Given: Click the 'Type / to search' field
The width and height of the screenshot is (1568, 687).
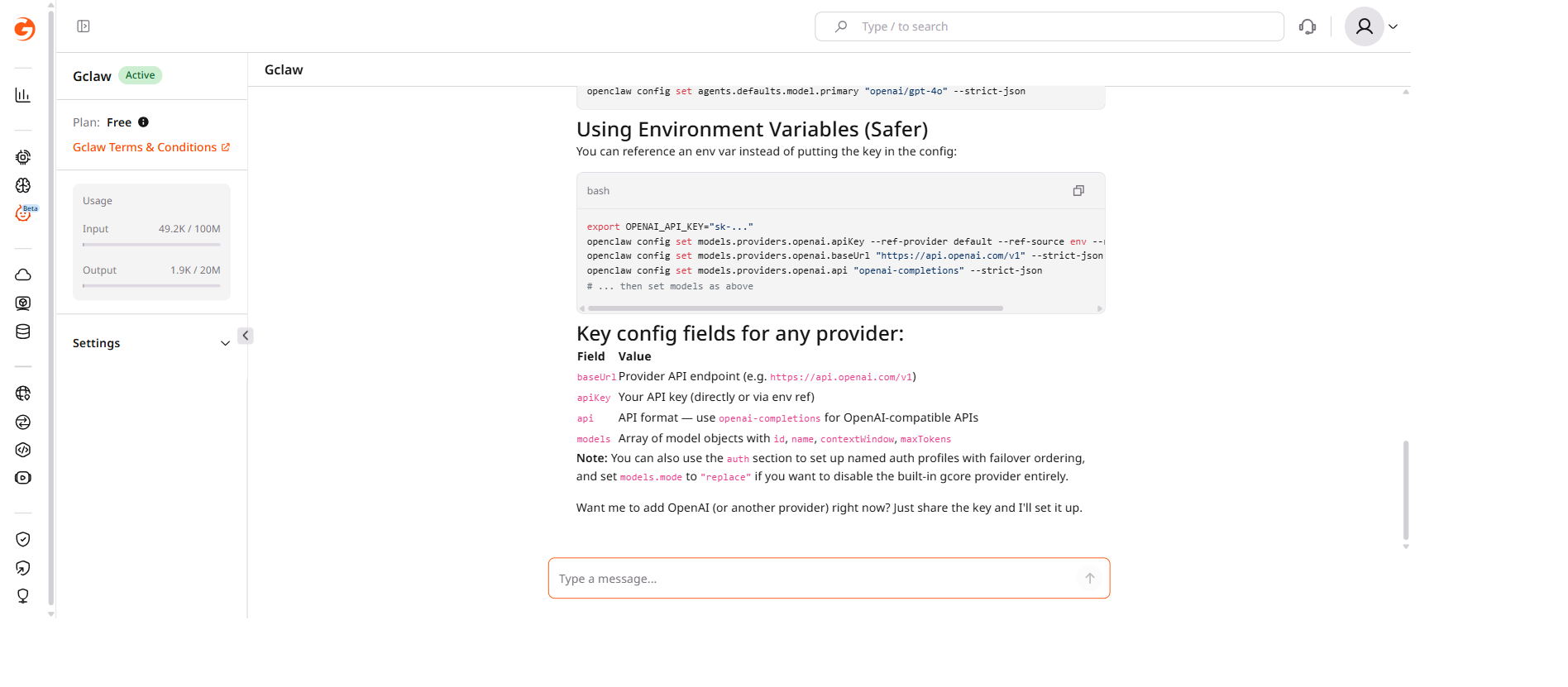Looking at the screenshot, I should coord(1049,26).
